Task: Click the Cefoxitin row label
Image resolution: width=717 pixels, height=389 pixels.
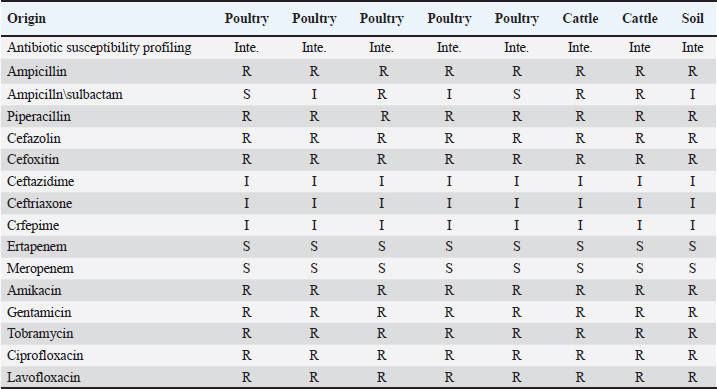Action: [33, 160]
